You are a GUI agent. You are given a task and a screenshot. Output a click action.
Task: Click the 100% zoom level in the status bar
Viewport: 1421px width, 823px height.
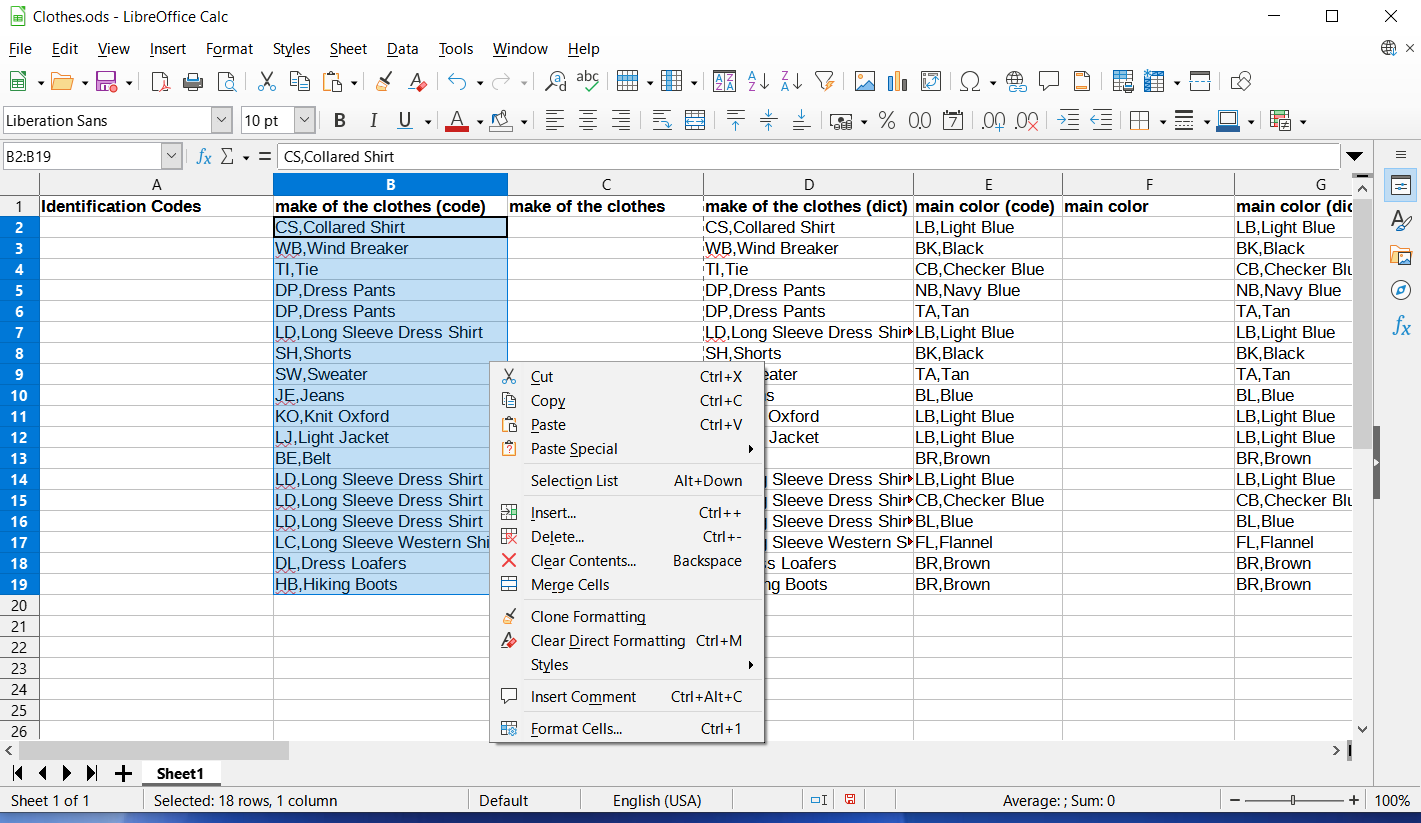pyautogui.click(x=1392, y=801)
